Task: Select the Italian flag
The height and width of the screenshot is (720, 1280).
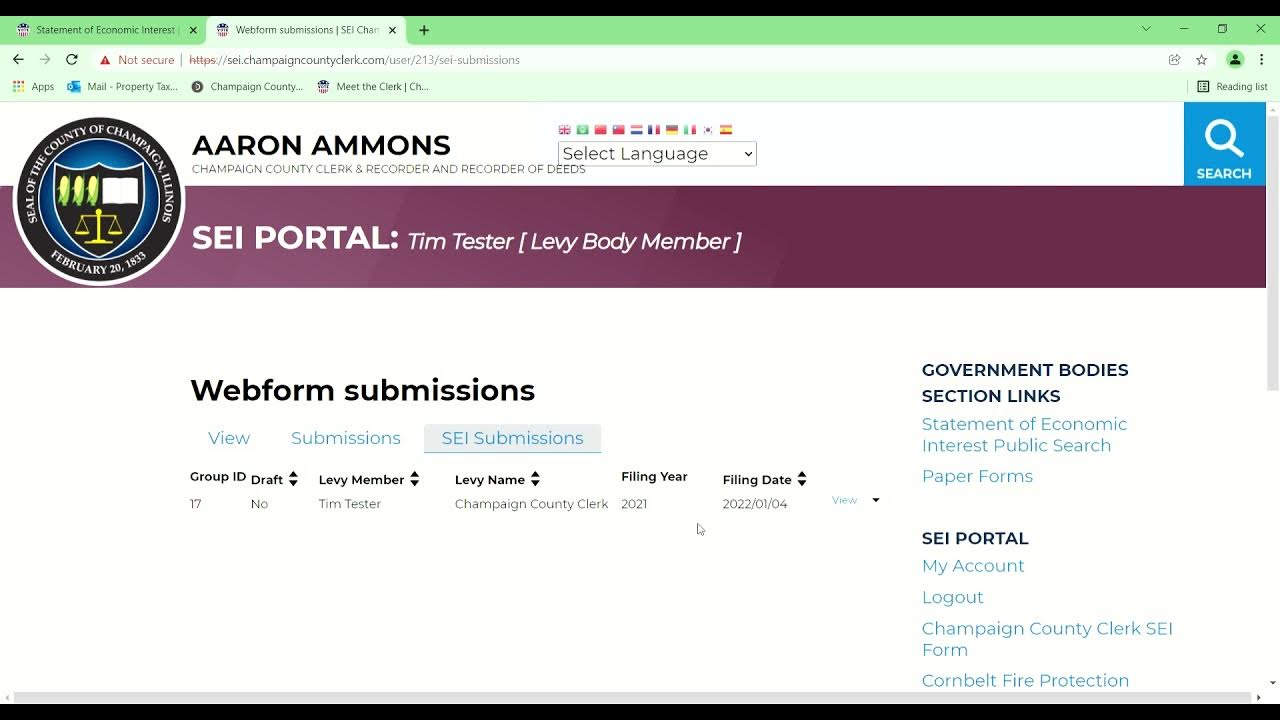Action: [x=690, y=130]
